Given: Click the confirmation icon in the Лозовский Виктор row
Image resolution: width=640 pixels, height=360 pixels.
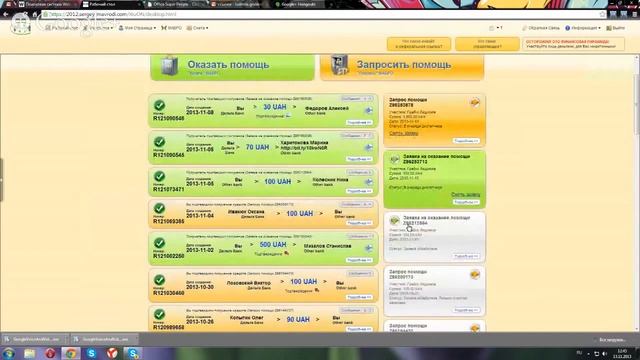Looking at the screenshot, I should [x=317, y=291].
